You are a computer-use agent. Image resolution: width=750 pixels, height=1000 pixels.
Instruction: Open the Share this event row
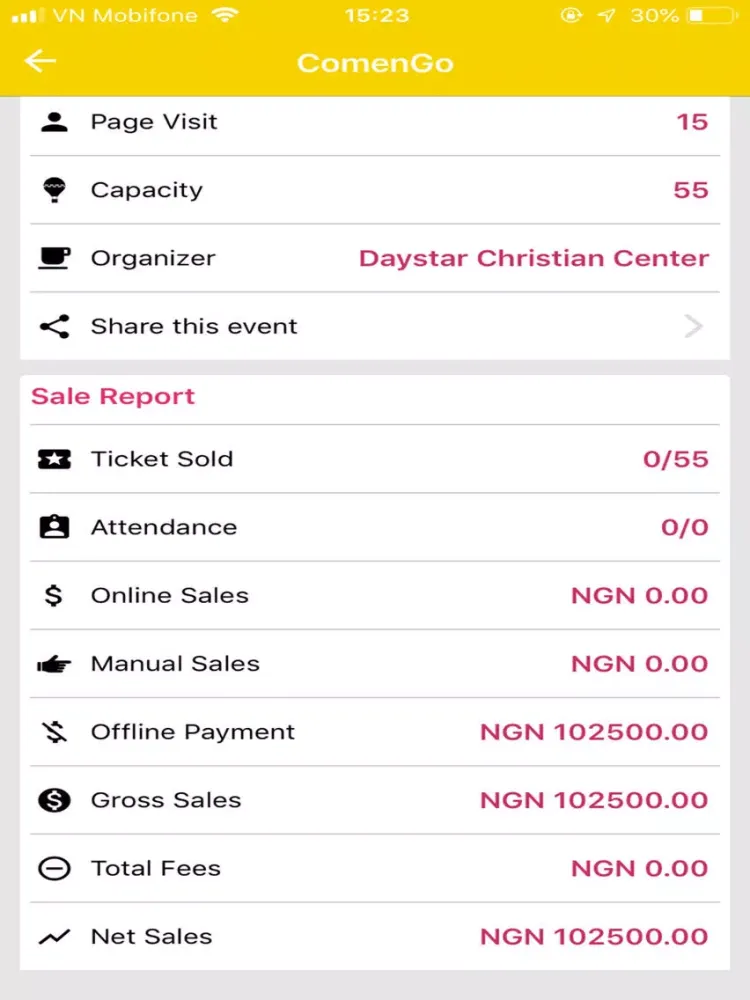pyautogui.click(x=375, y=327)
